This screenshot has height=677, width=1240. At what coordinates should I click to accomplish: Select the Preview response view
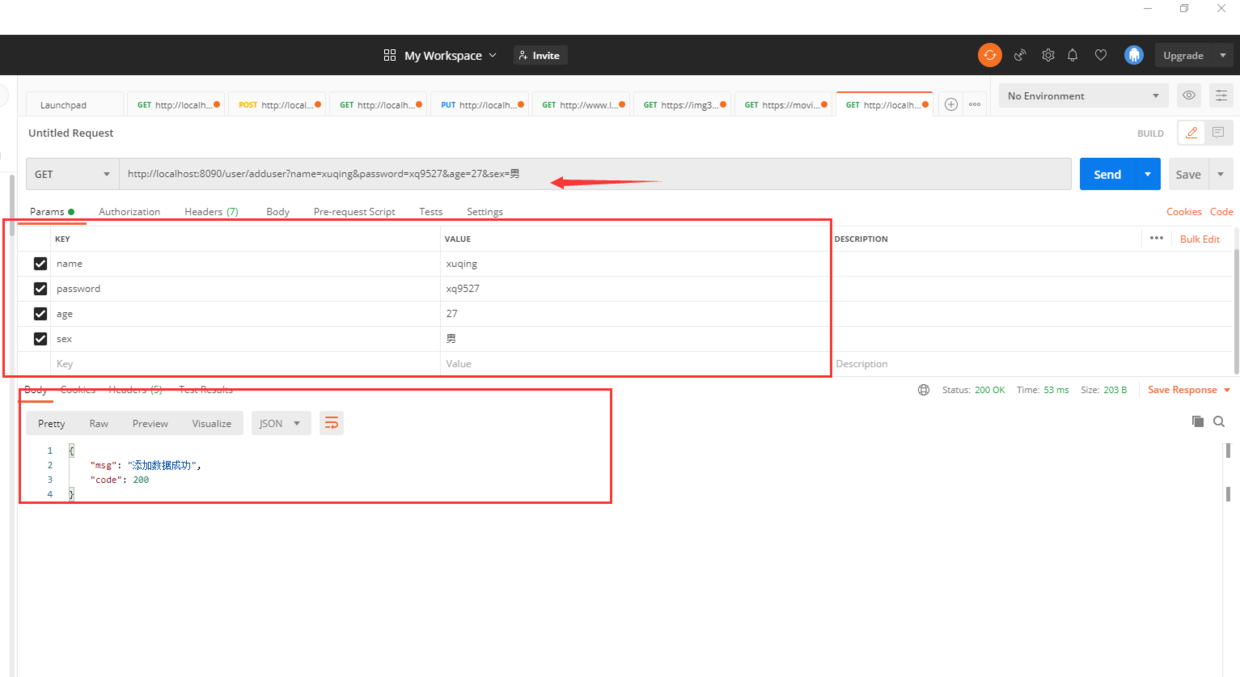[150, 423]
